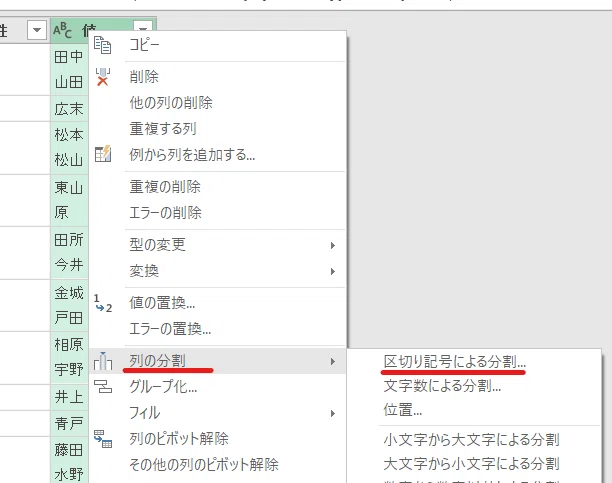Expand the 型の変更 submenu arrow

[333, 245]
